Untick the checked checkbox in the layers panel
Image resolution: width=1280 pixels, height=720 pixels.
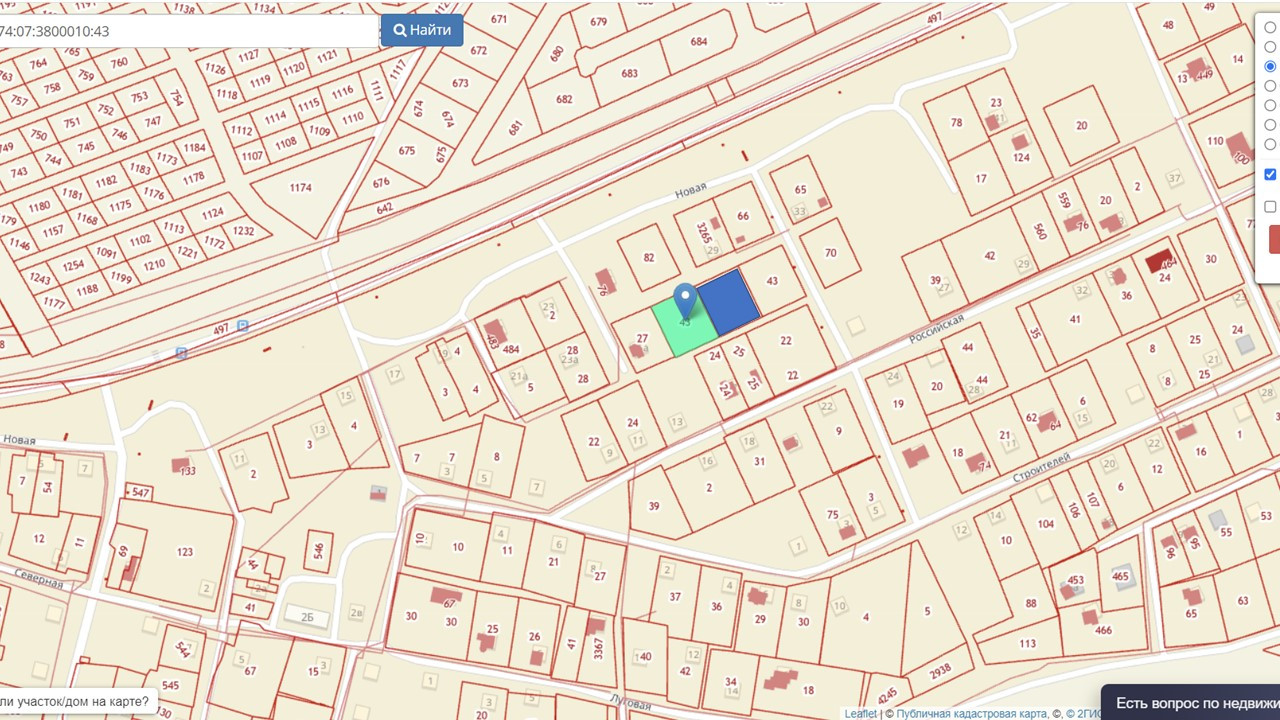(1270, 174)
